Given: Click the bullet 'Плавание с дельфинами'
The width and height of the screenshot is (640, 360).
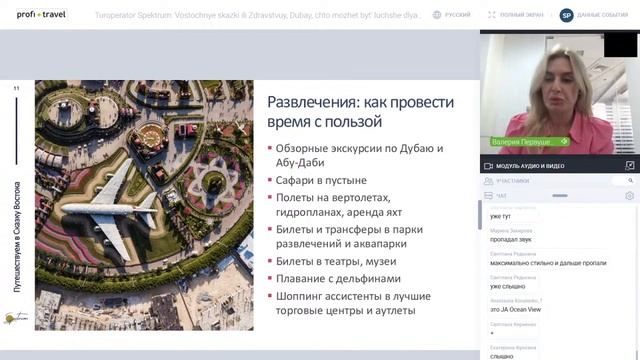Looking at the screenshot, I should pos(338,278).
